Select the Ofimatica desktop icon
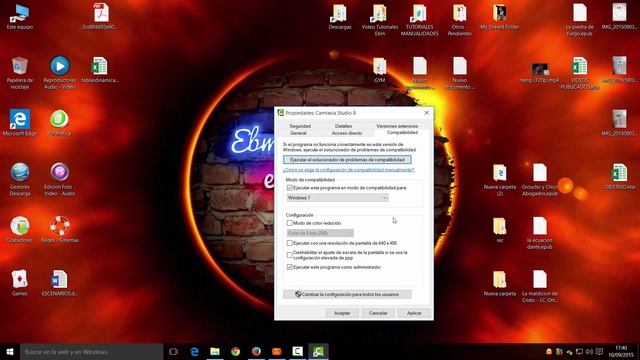The height and width of the screenshot is (360, 640). tap(60, 122)
